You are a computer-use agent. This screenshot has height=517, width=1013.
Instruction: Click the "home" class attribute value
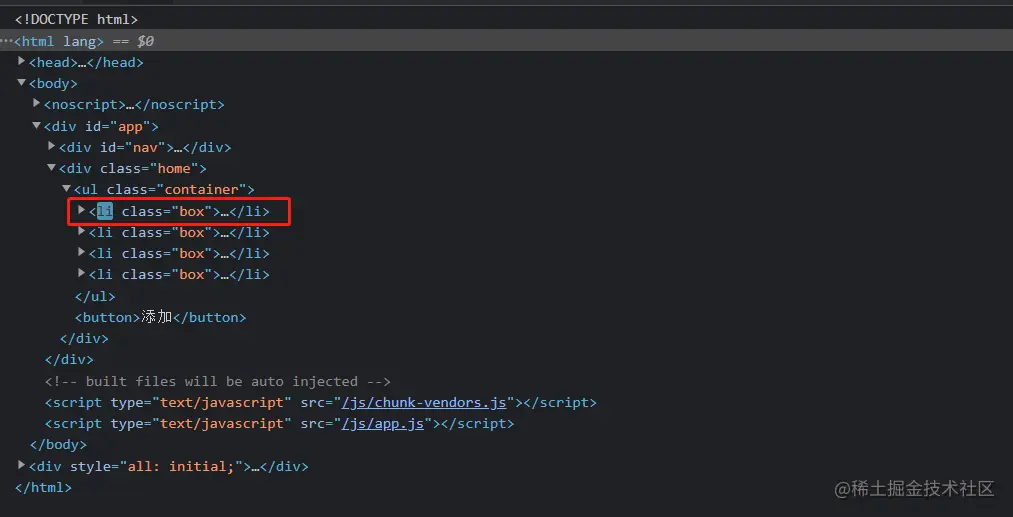[174, 169]
